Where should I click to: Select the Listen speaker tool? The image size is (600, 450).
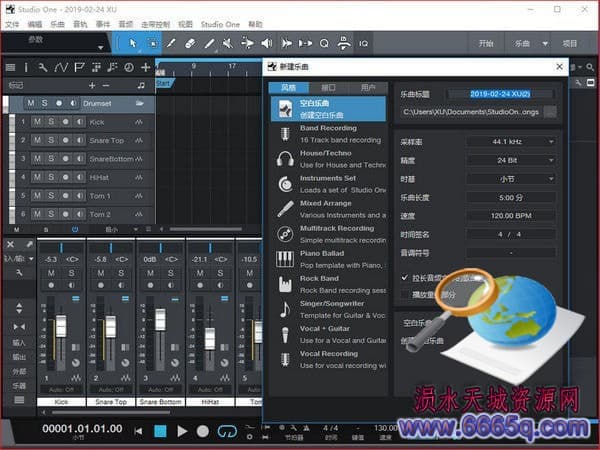267,43
